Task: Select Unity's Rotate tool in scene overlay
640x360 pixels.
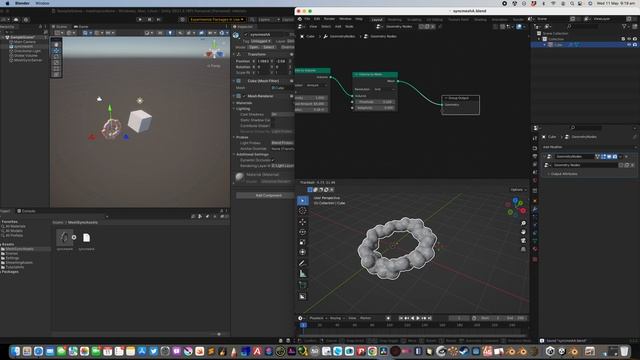Action: tap(57, 57)
